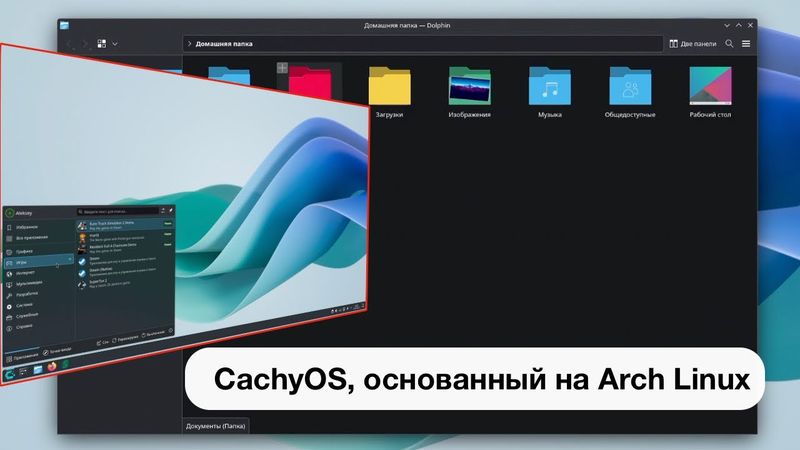Screen dimensions: 800x450
Task: Launch Firefox from the inset taskbar
Action: [x=52, y=366]
